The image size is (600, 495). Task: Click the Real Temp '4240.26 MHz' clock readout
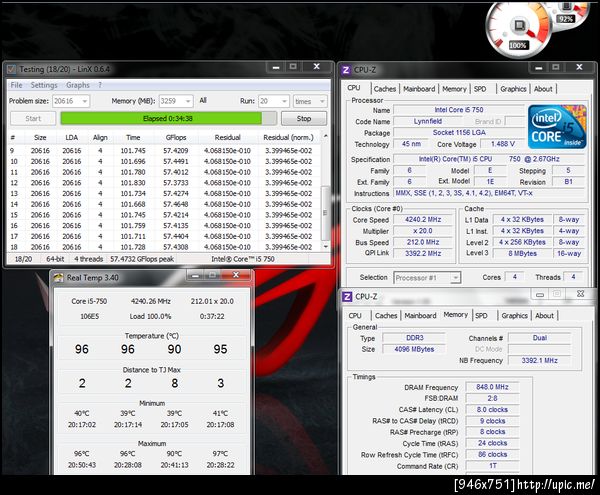coord(151,301)
